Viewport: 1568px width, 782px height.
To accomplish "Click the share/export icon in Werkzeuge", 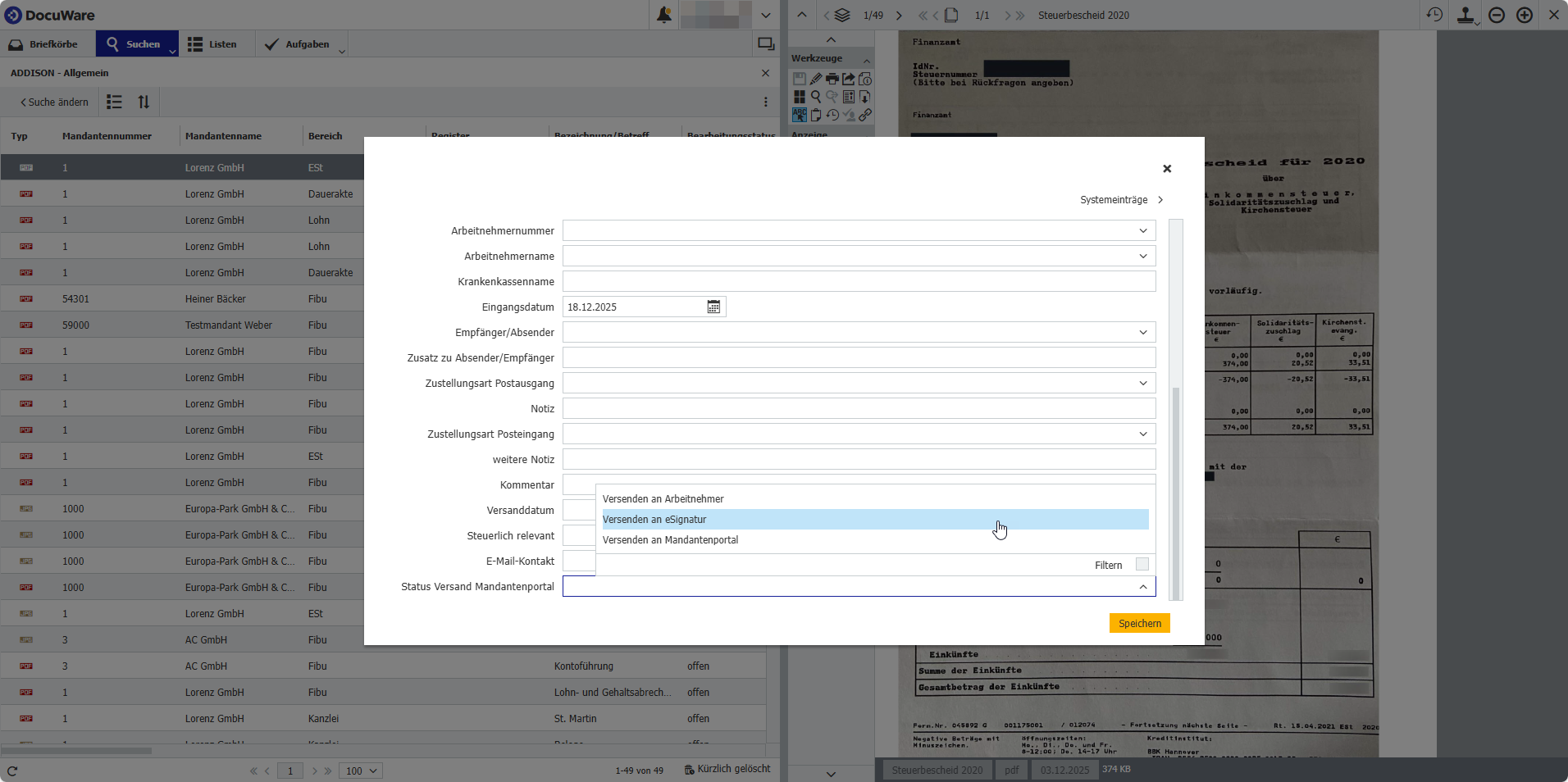I will 849,79.
